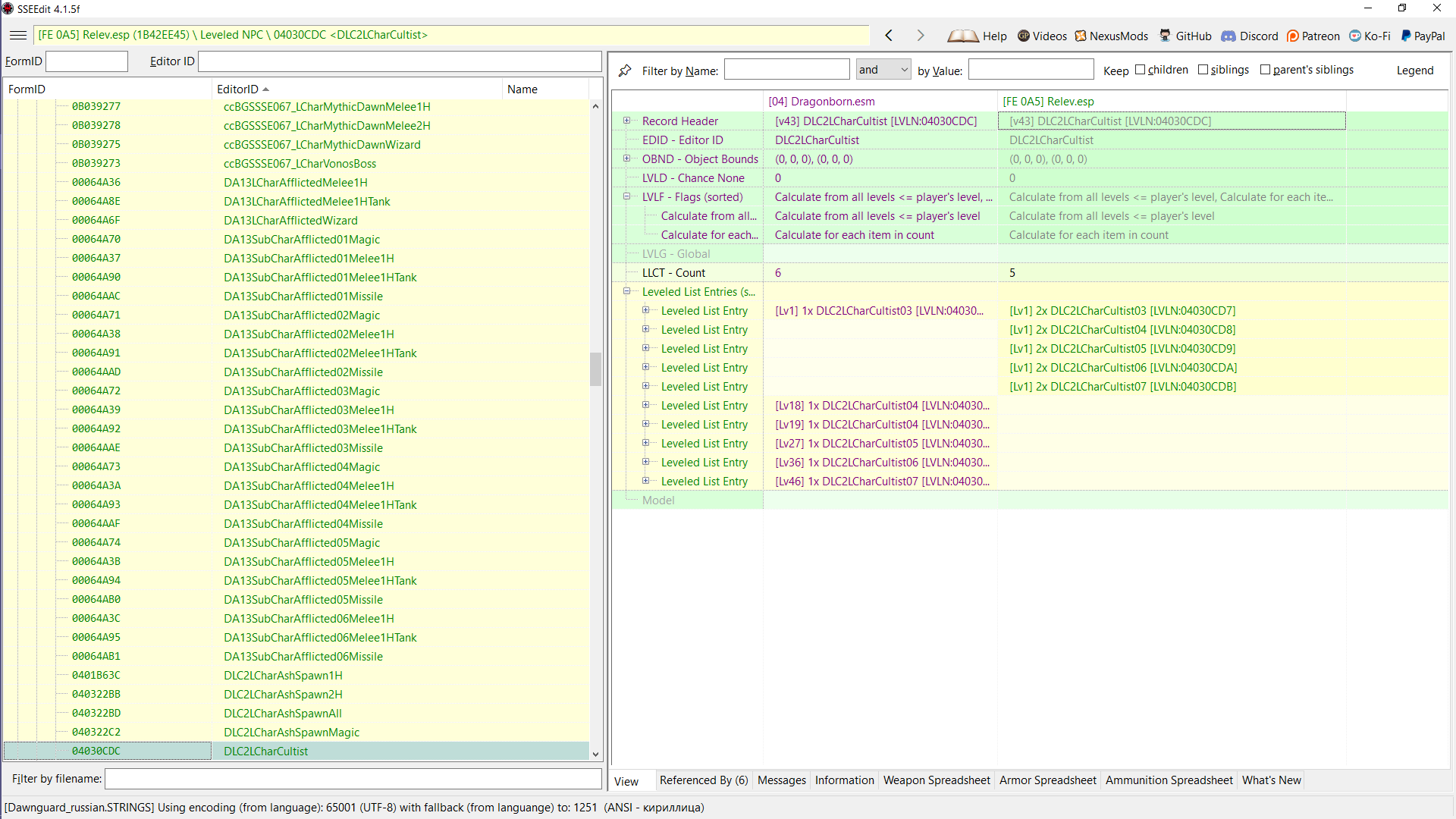The width and height of the screenshot is (1456, 819).
Task: Open the PayPal icon
Action: (x=1406, y=36)
